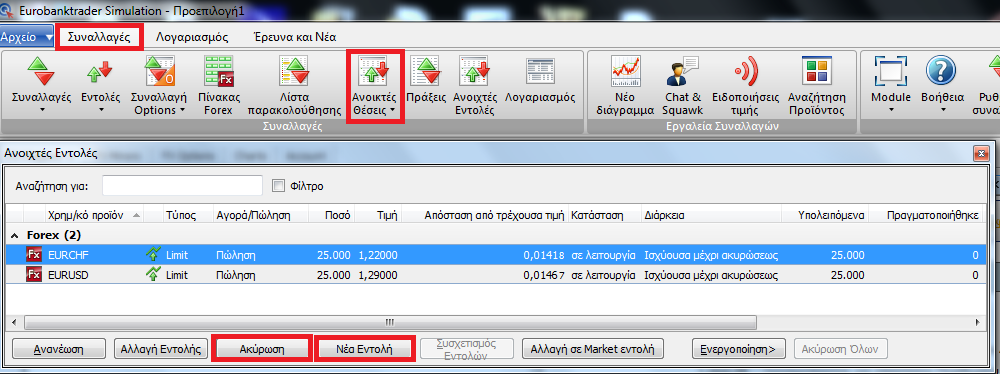
Task: Click the 1,29000 price cell
Action: 378,275
